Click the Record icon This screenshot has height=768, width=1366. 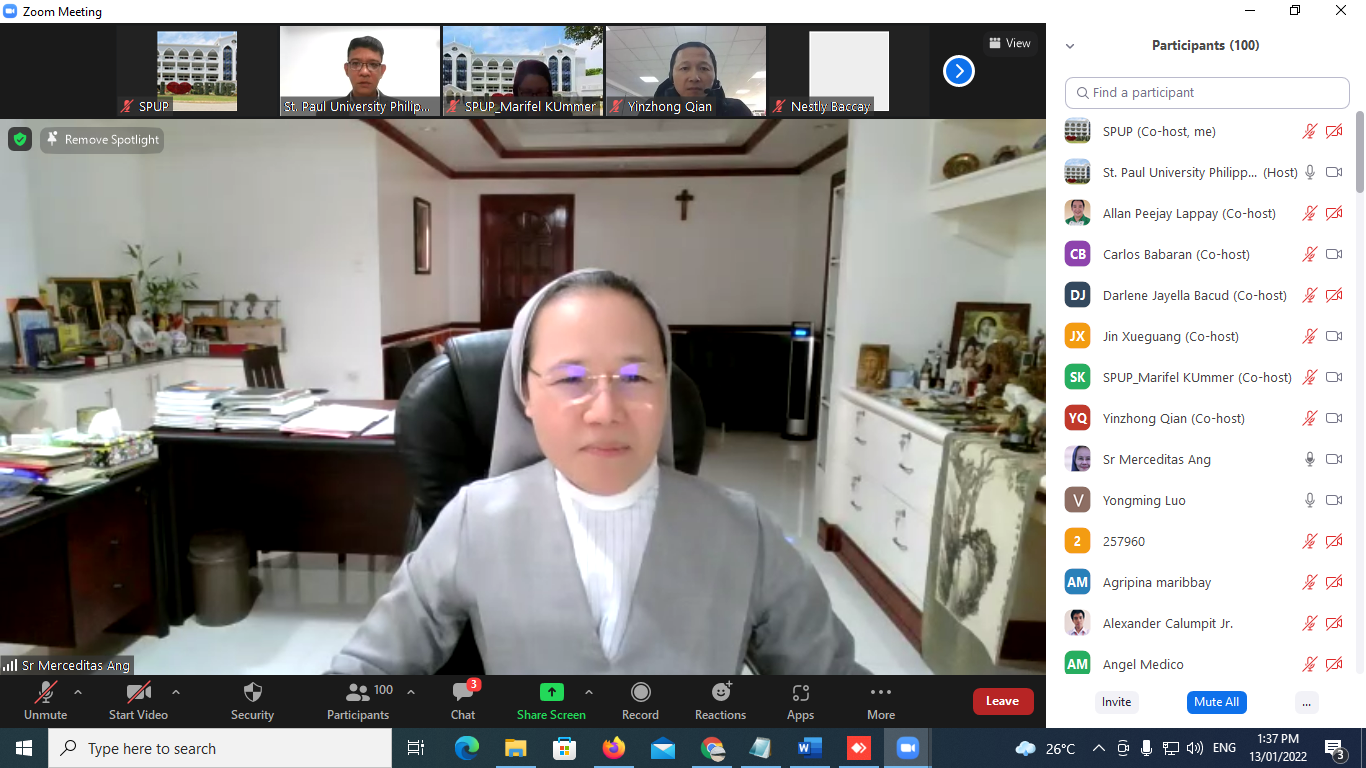point(640,692)
